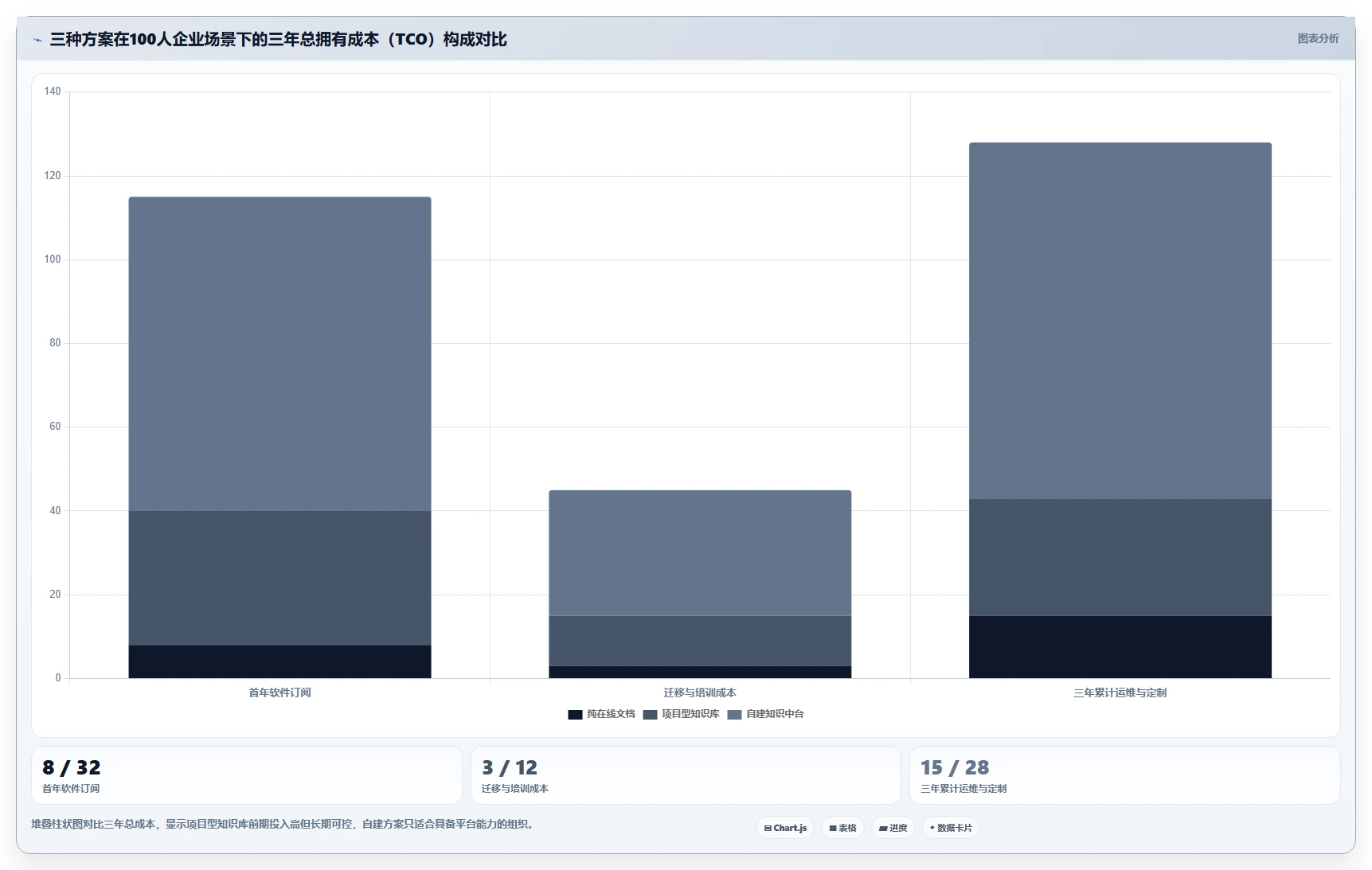This screenshot has width=1372, height=870.
Task: Toggle 项目型知识库 legend entry
Action: coord(681,714)
